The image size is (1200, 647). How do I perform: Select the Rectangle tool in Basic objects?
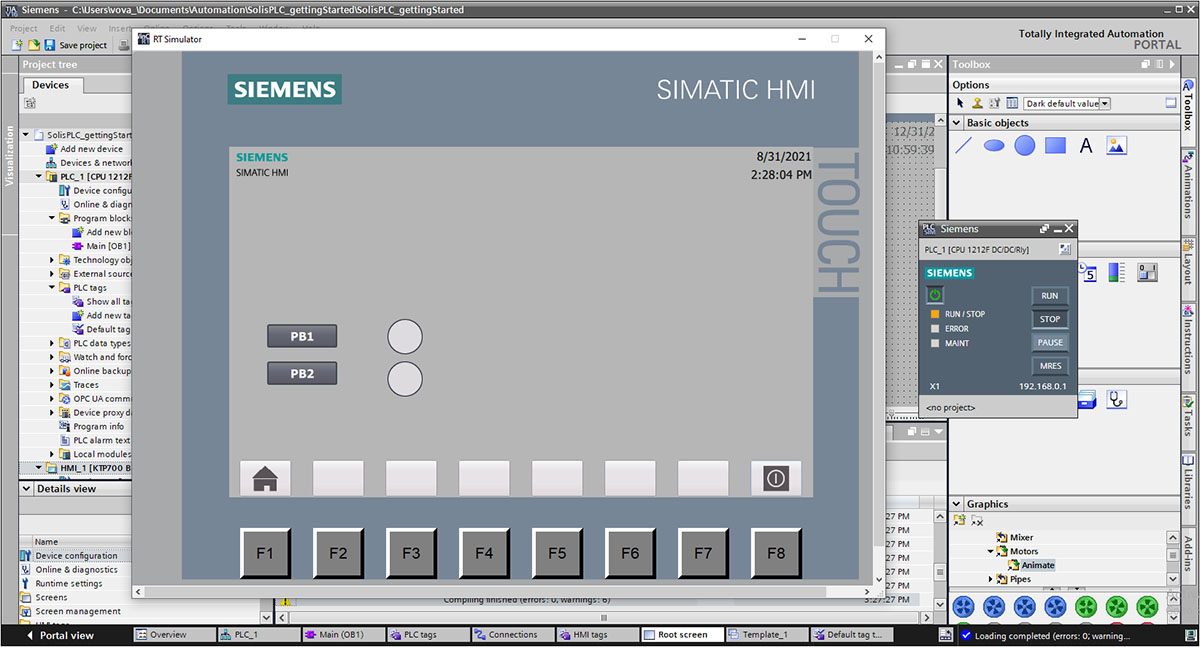[1055, 146]
